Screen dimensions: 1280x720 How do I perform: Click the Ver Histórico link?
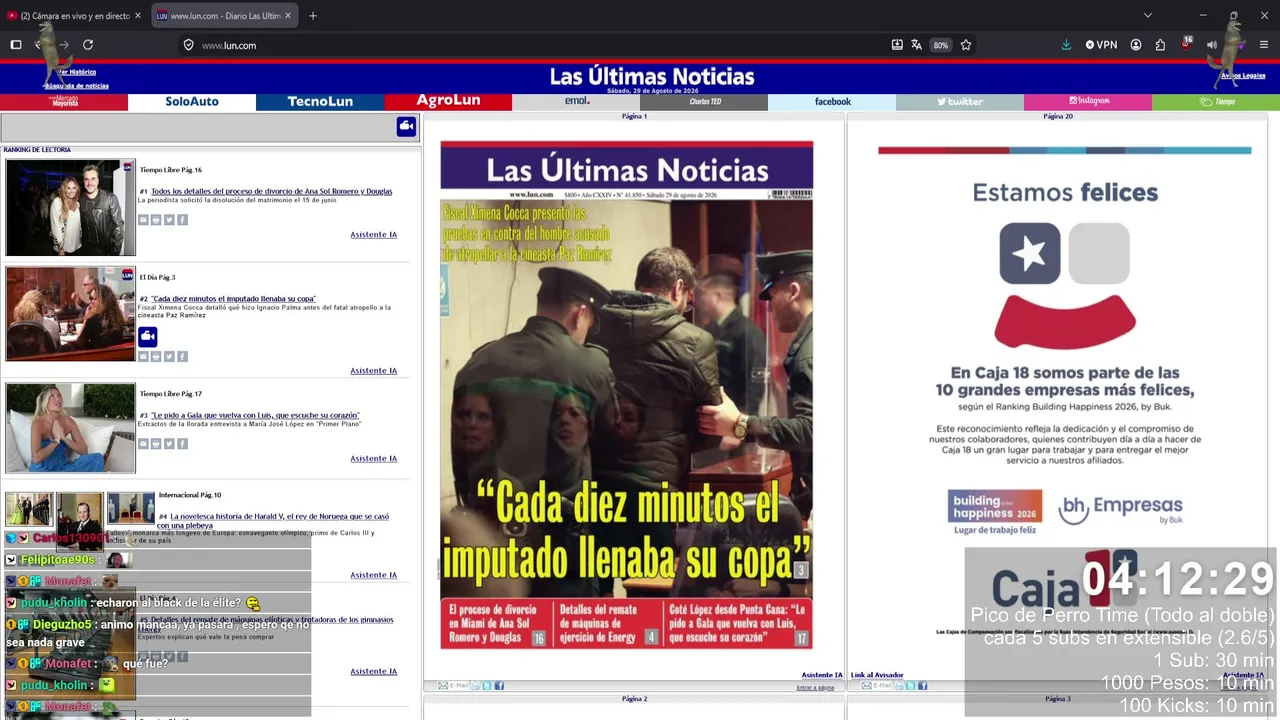(x=77, y=72)
